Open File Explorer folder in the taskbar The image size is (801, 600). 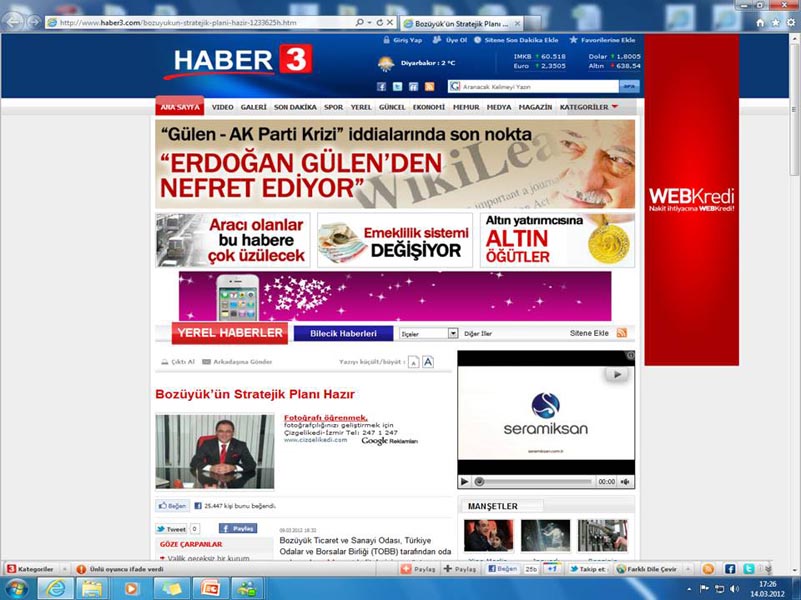92,589
